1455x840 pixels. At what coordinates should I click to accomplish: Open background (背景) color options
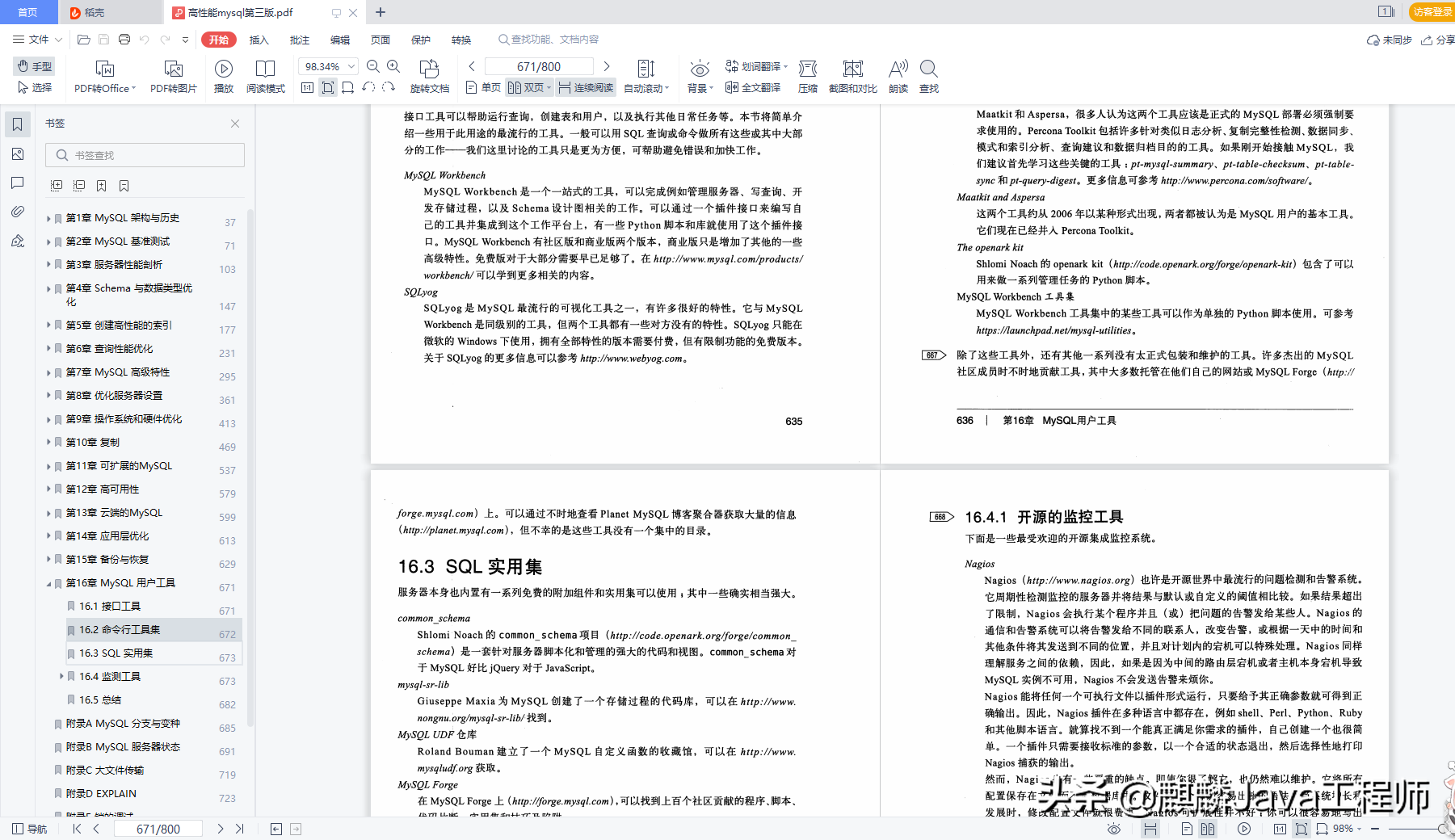point(700,77)
